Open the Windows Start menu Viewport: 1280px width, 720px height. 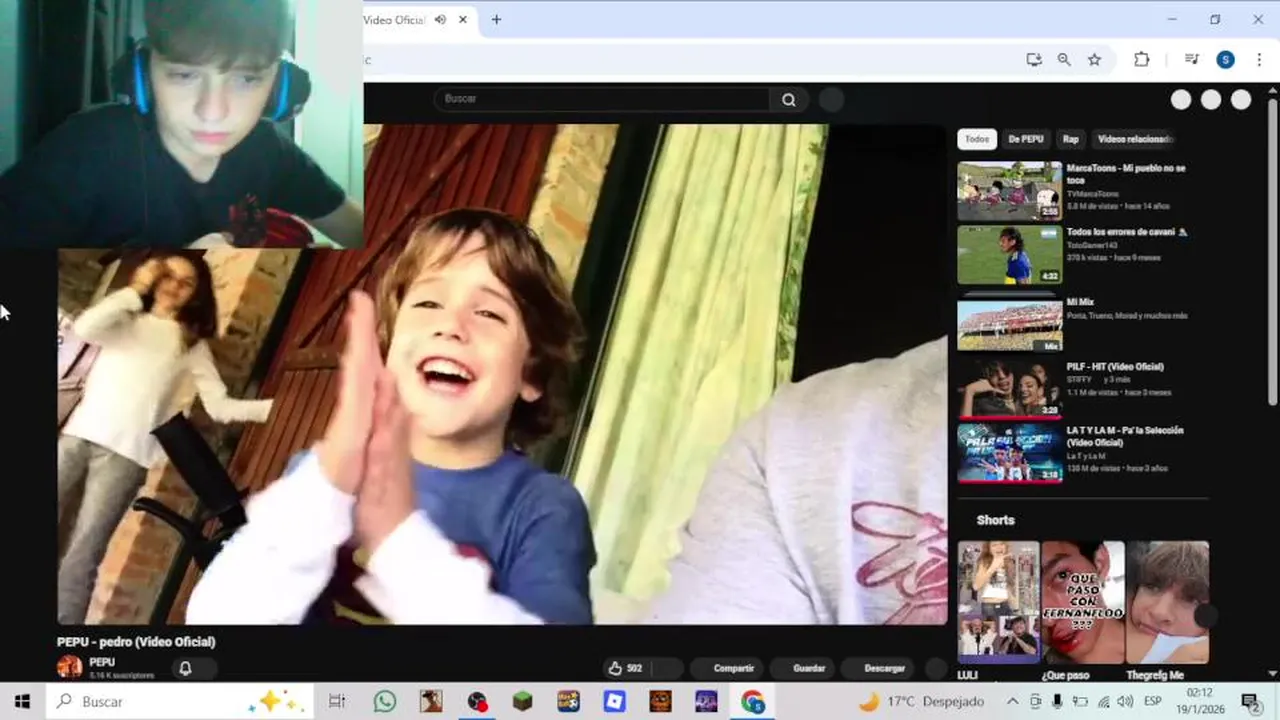pos(22,702)
